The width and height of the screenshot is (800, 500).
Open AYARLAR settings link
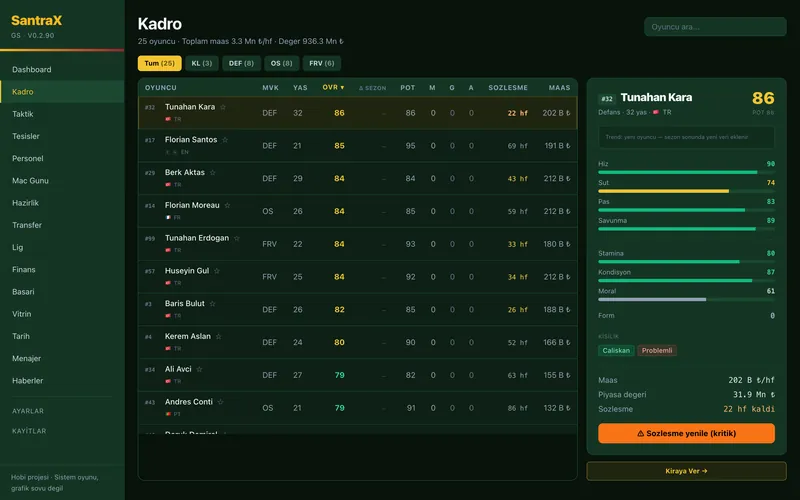click(x=28, y=411)
